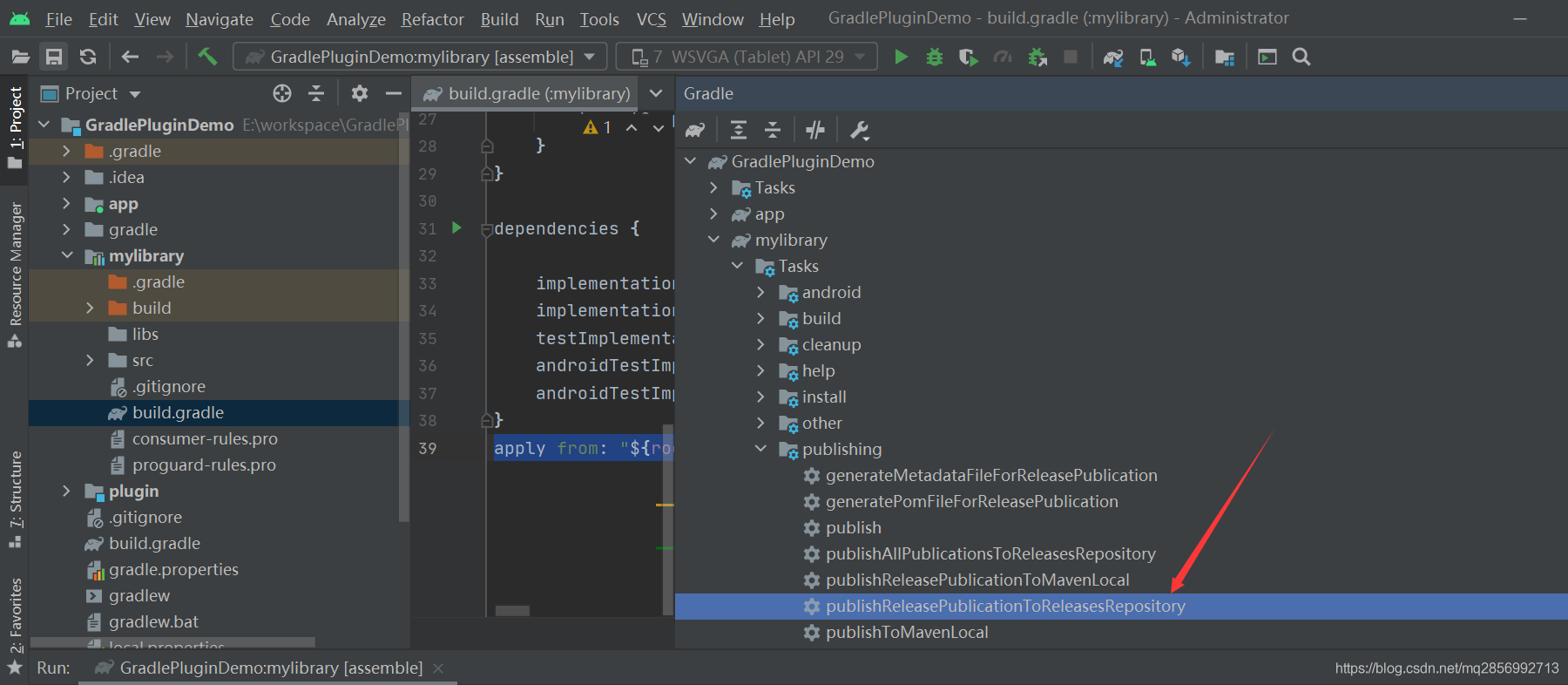The height and width of the screenshot is (685, 1568).
Task: Open the Project Structure icon
Action: (x=1225, y=58)
